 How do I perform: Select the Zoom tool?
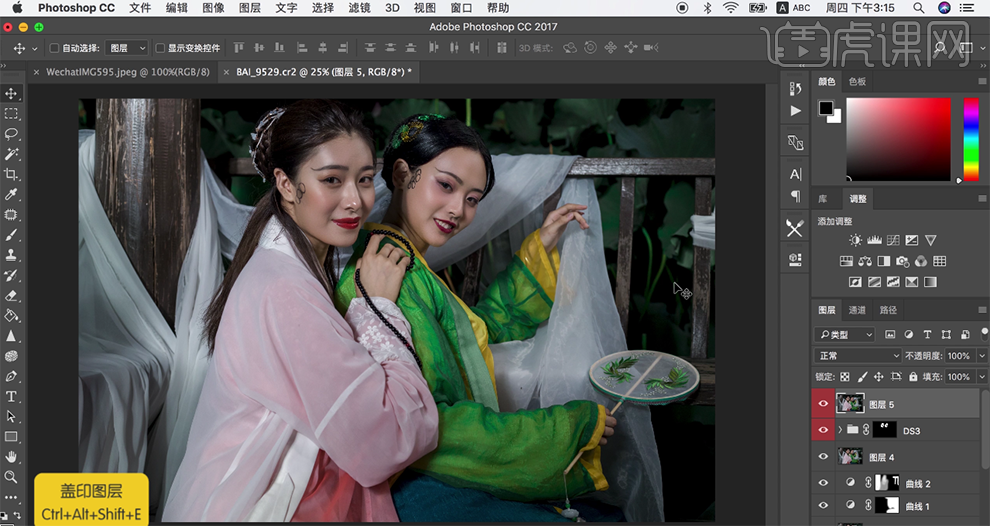click(x=12, y=477)
